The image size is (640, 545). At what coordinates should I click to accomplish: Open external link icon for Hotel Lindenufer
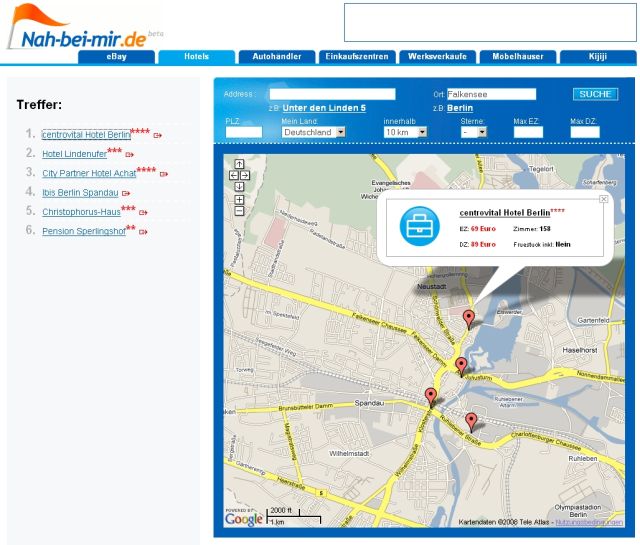(129, 155)
